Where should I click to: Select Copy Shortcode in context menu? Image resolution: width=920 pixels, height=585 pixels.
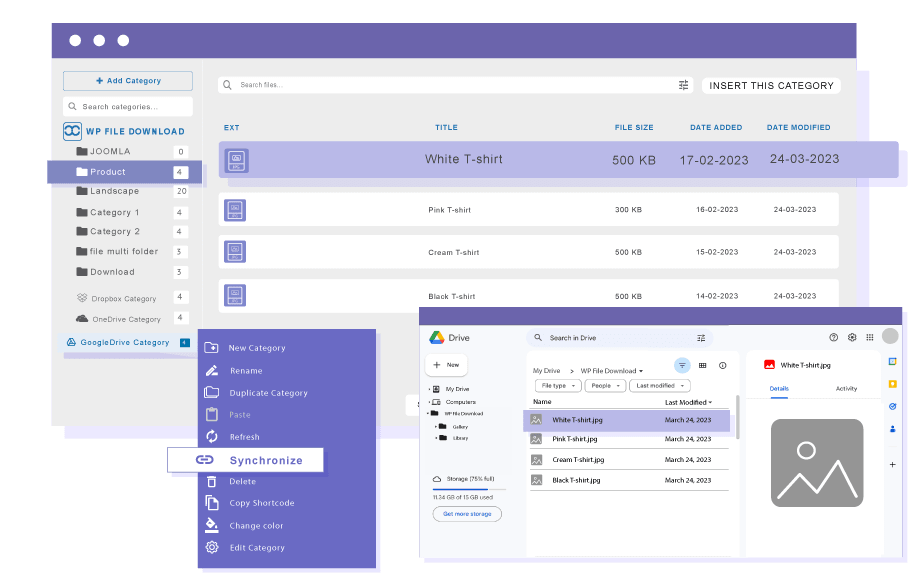pyautogui.click(x=261, y=503)
